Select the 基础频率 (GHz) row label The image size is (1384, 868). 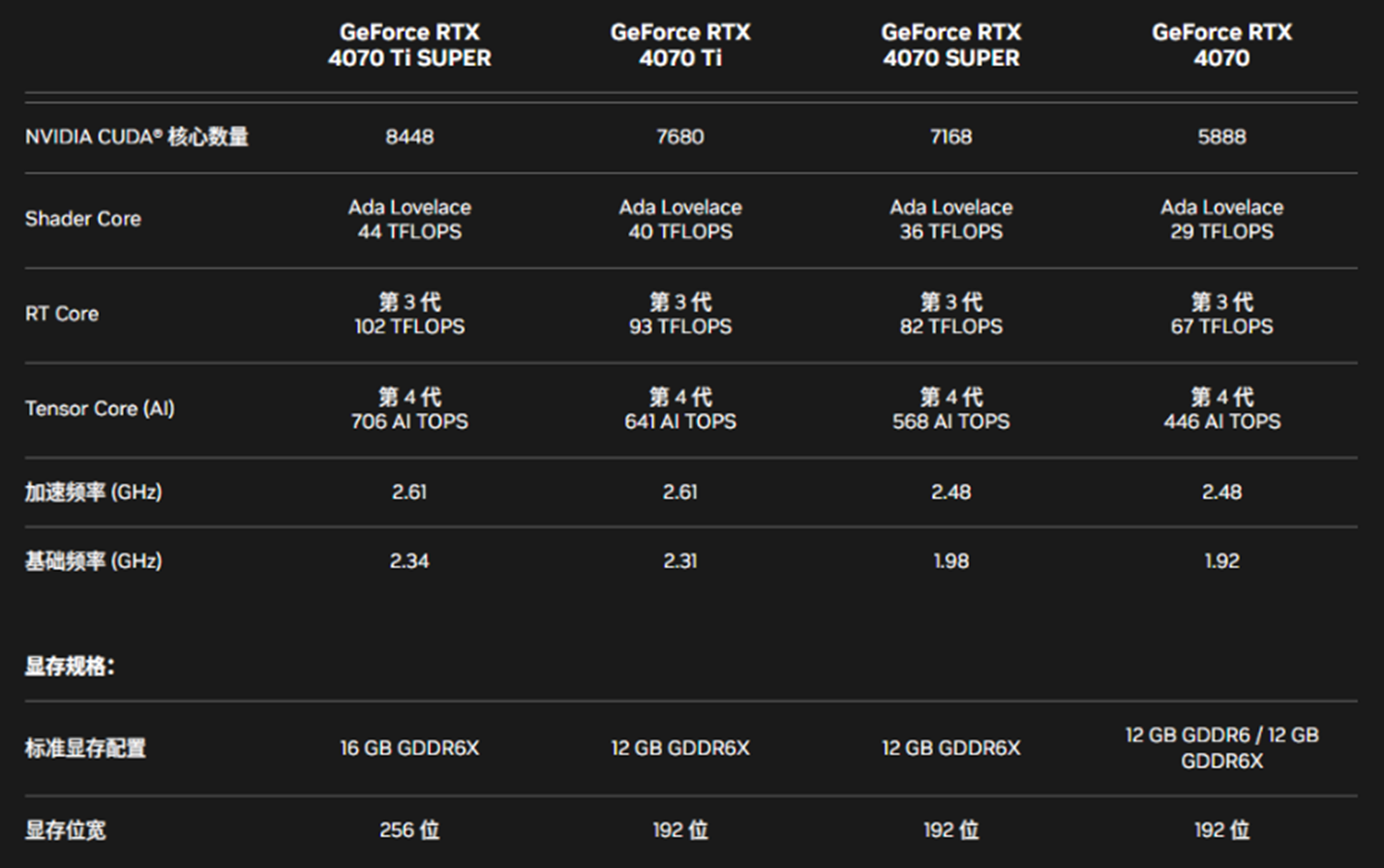(x=93, y=561)
